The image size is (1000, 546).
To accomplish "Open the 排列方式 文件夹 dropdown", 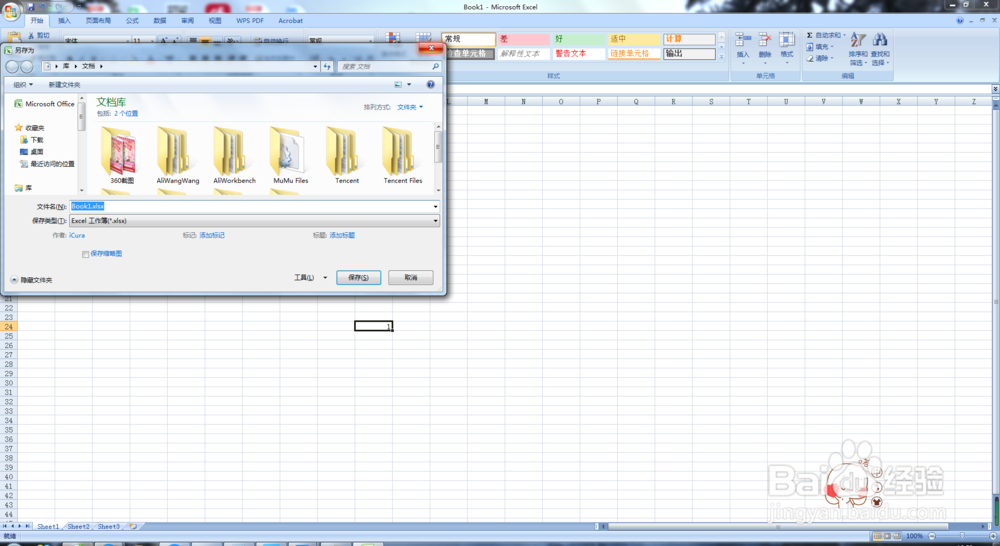I will [x=410, y=107].
